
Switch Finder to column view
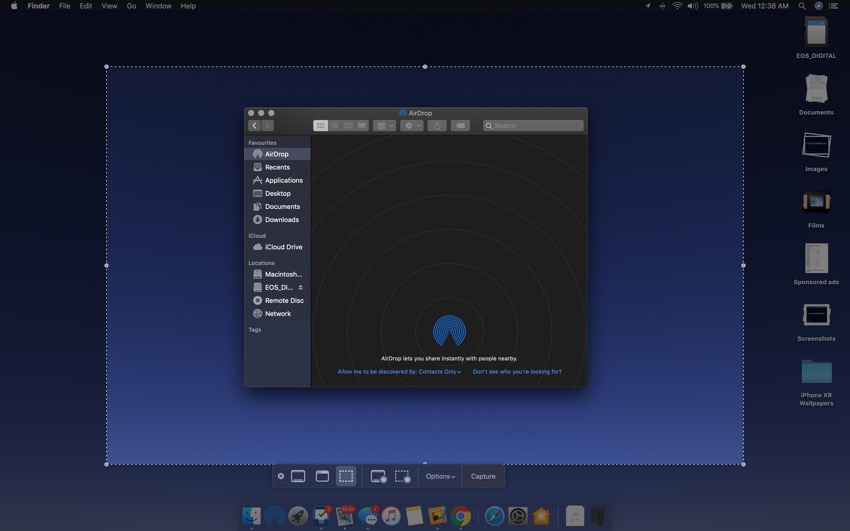tap(348, 126)
